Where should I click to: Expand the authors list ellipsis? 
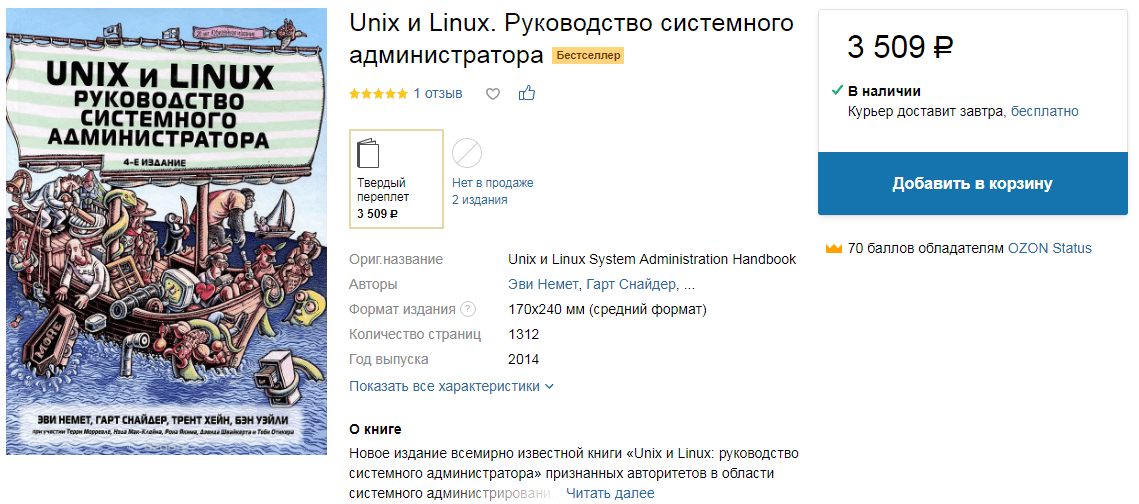(689, 285)
